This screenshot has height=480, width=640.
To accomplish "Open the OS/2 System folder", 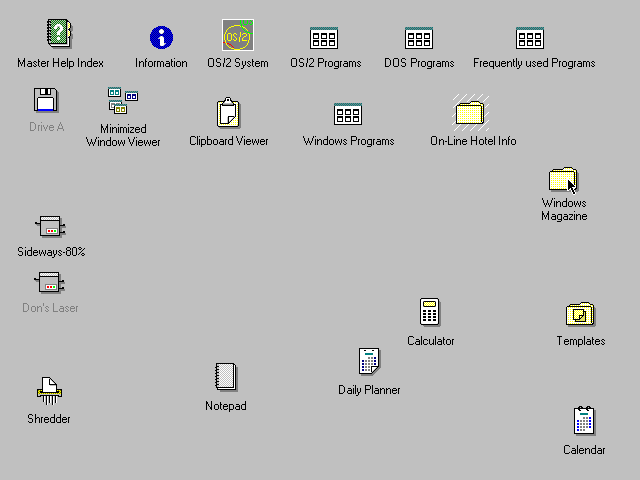I will pyautogui.click(x=238, y=36).
